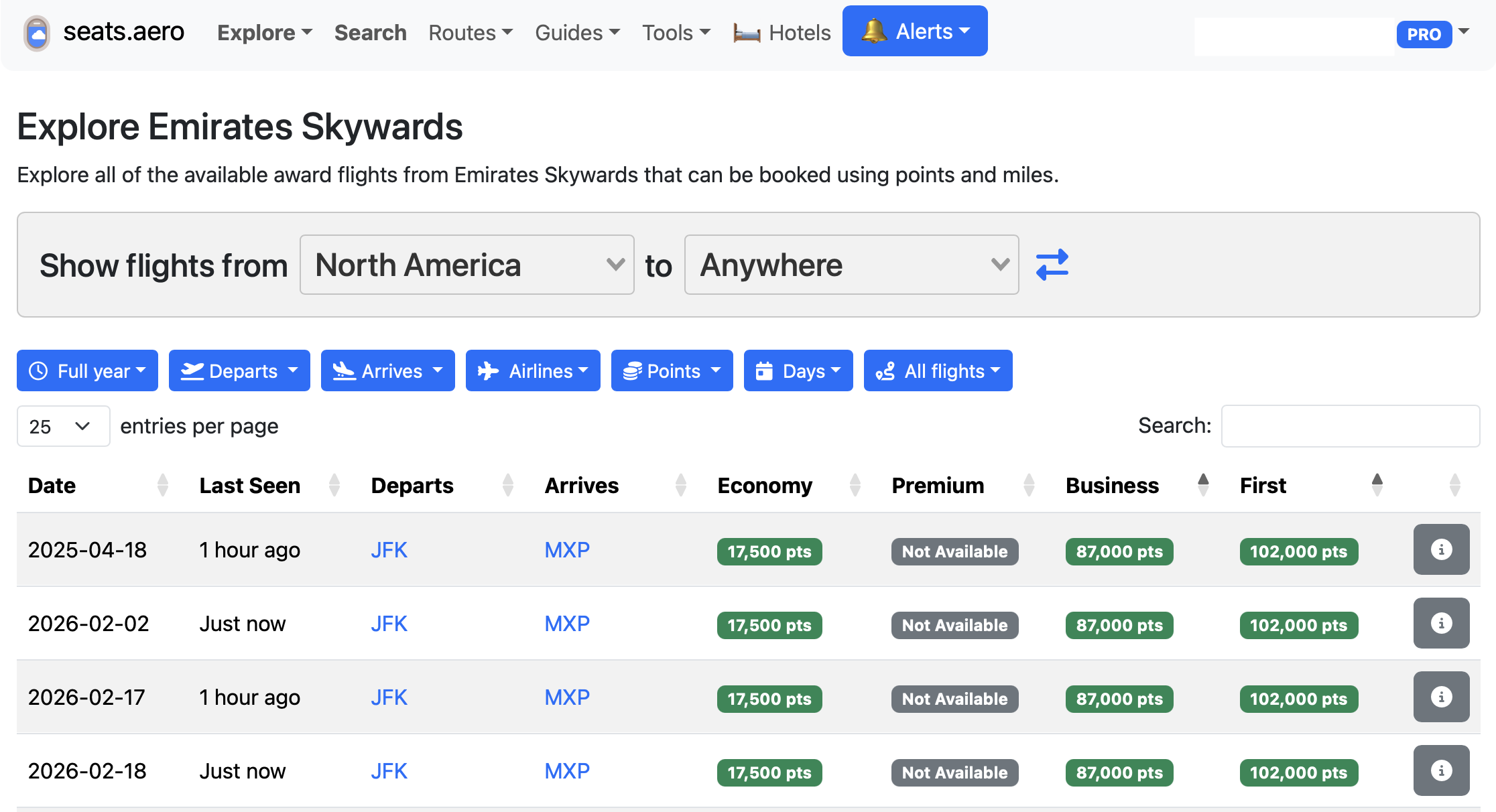Image resolution: width=1496 pixels, height=812 pixels.
Task: Sort table by Premium column
Action: (1029, 485)
